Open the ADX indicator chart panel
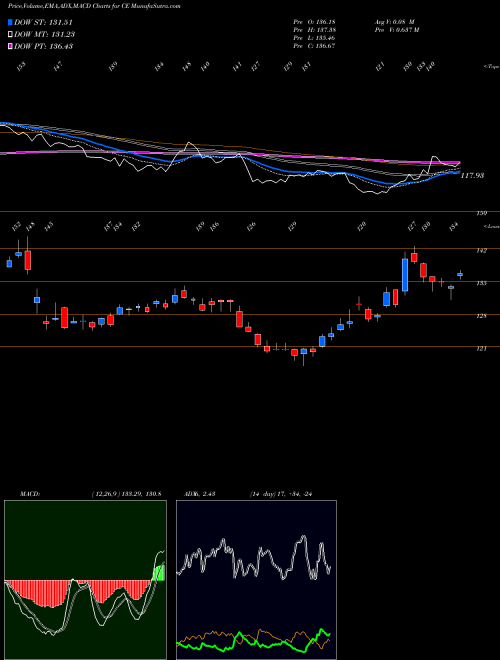Image resolution: width=500 pixels, height=660 pixels. [x=256, y=580]
